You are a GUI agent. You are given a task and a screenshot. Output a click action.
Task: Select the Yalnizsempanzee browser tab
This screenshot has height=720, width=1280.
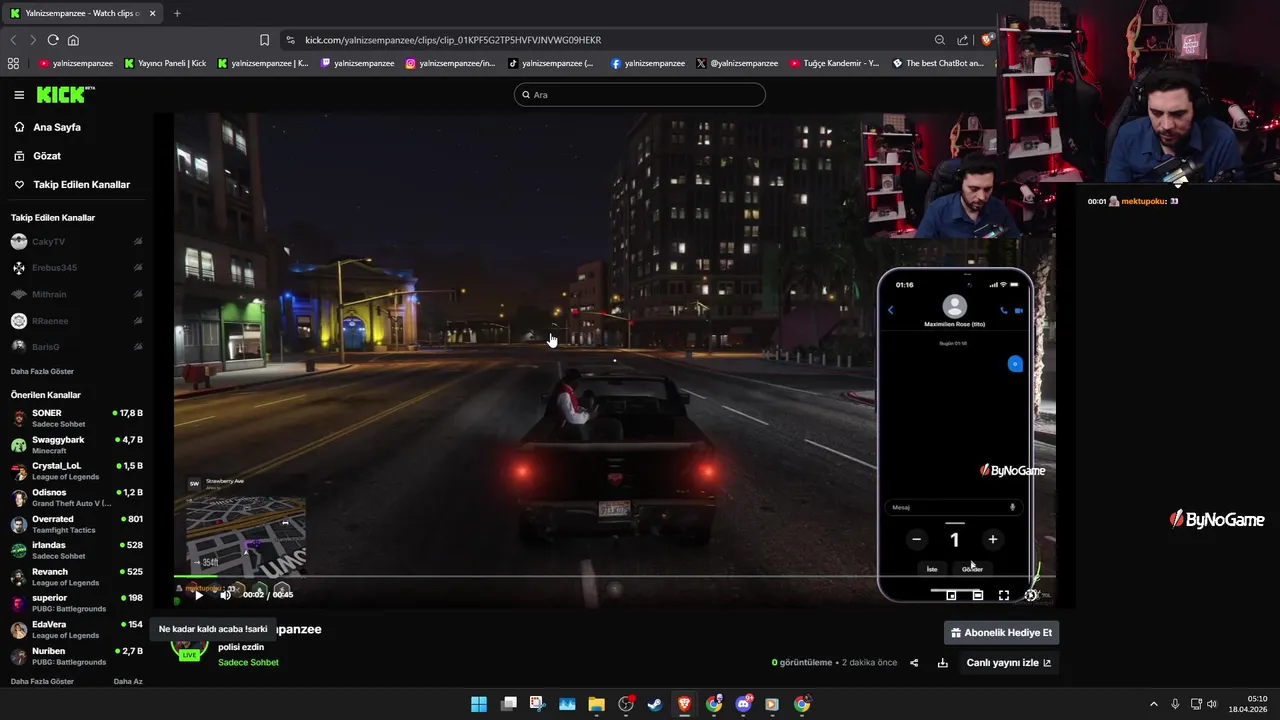coord(83,13)
